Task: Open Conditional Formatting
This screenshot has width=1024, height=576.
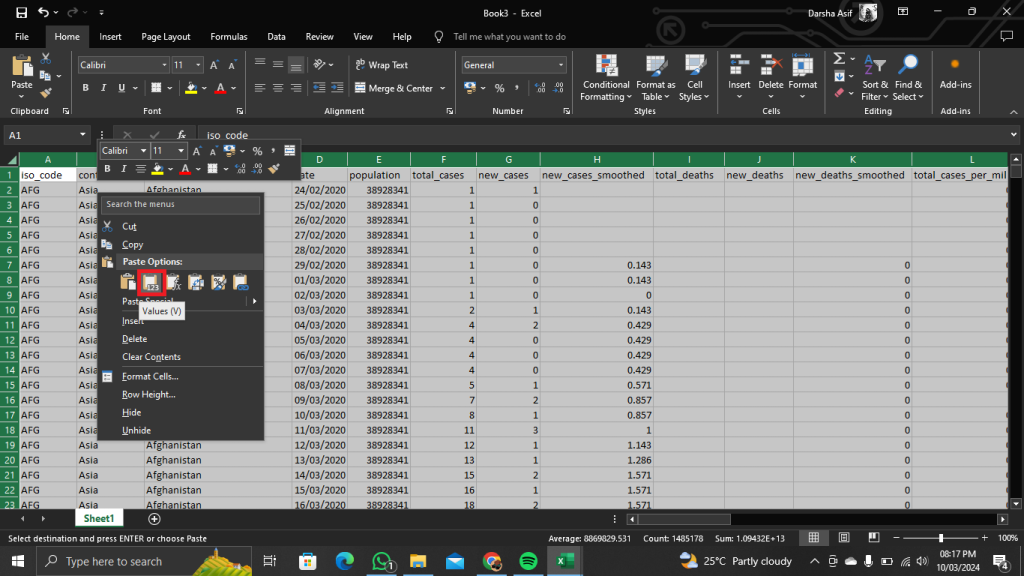Action: pos(605,78)
